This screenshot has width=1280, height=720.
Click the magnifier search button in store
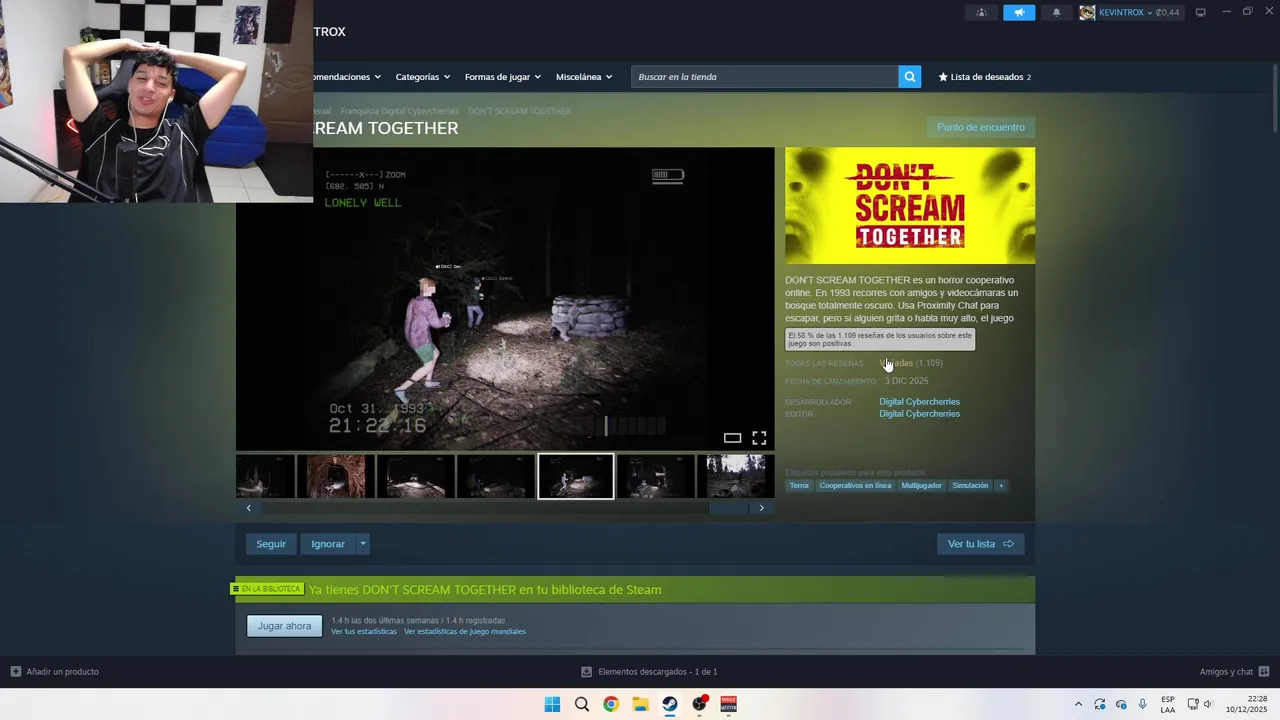pos(909,77)
